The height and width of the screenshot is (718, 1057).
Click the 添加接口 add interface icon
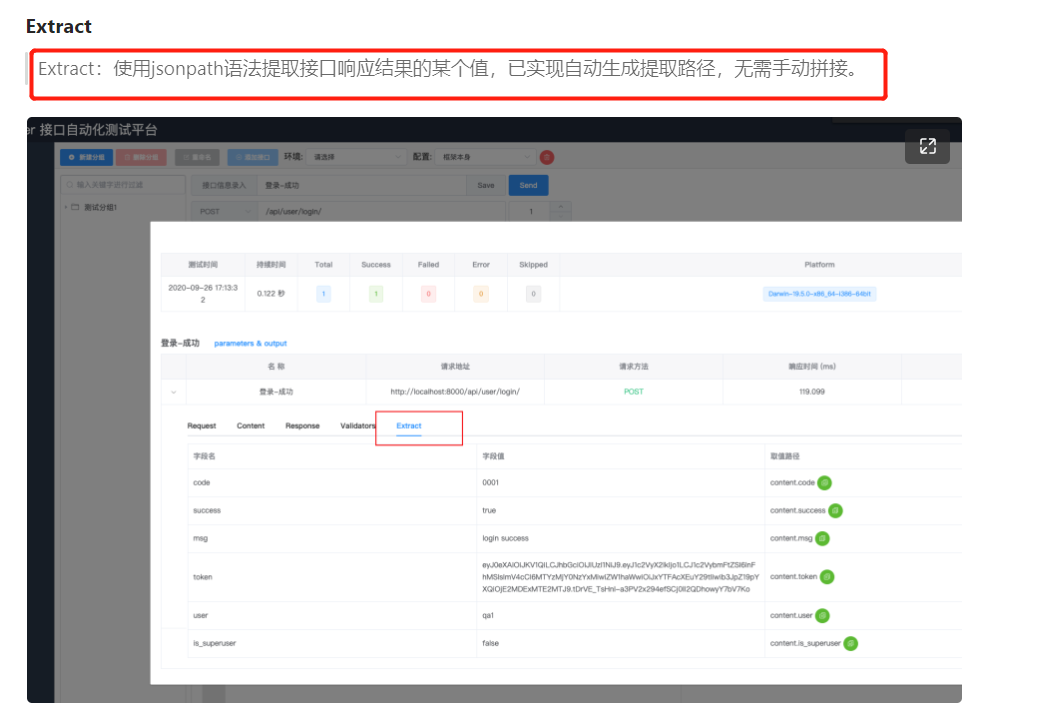click(x=238, y=157)
